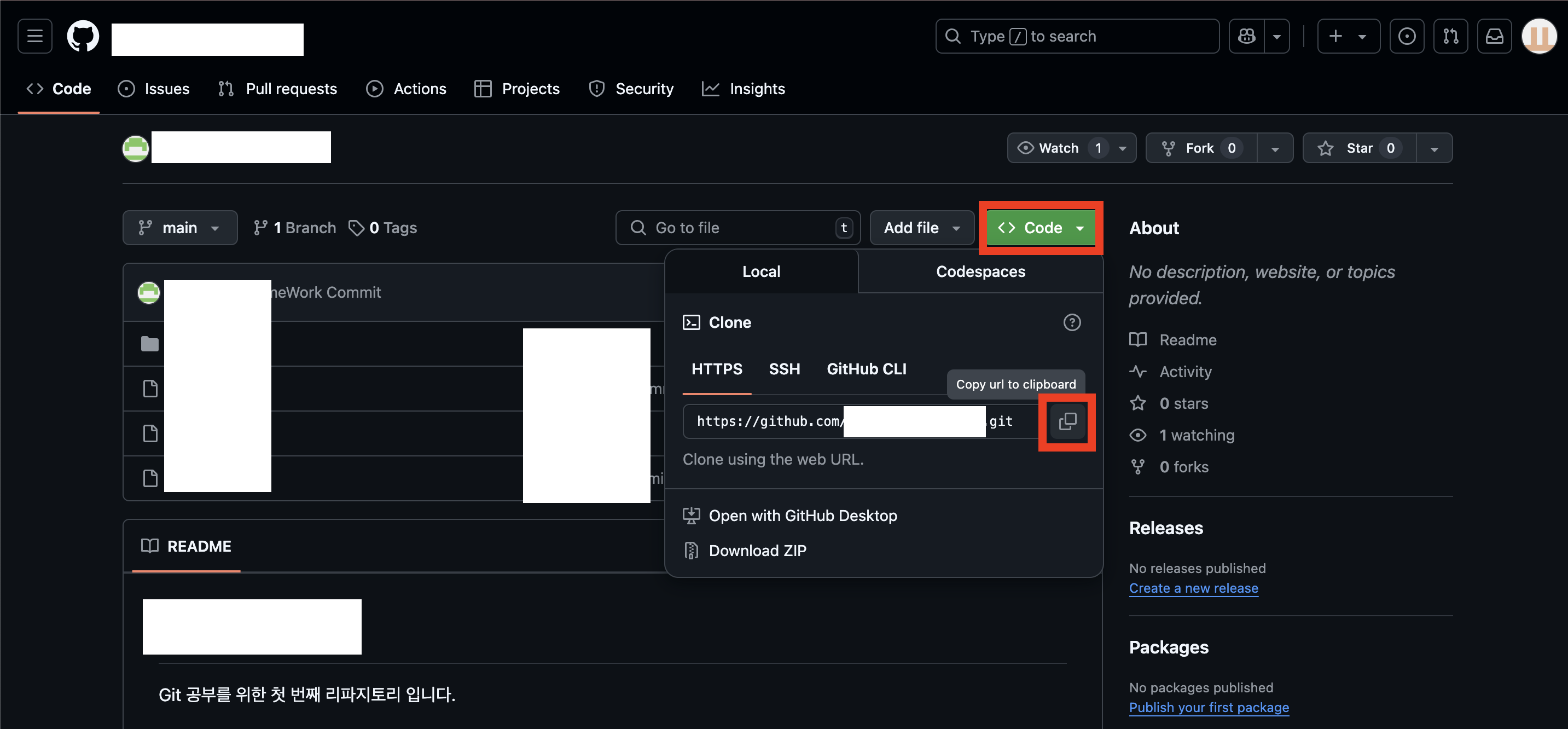Open clone help question mark icon
The width and height of the screenshot is (1568, 729).
[1072, 322]
